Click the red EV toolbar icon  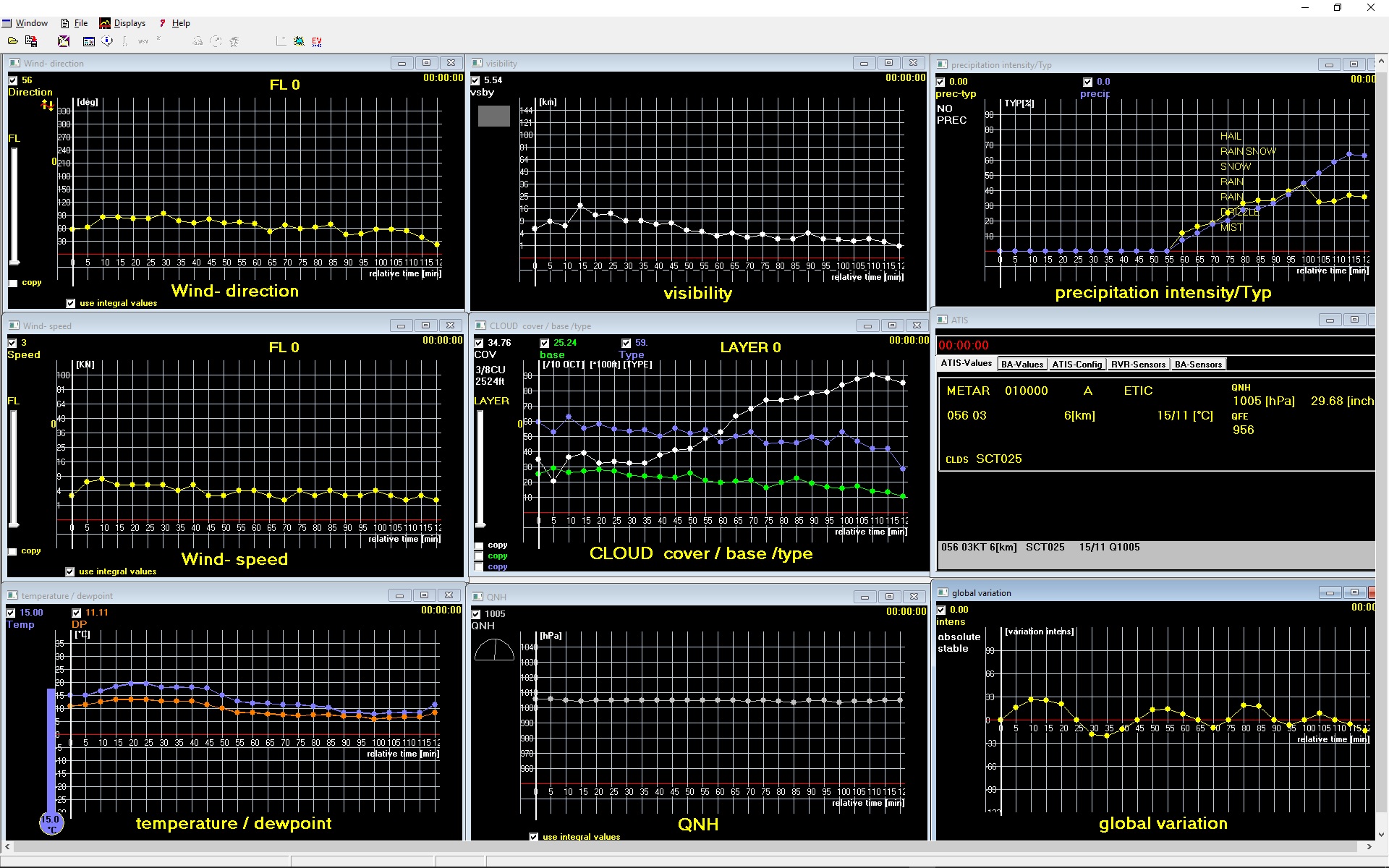[317, 41]
